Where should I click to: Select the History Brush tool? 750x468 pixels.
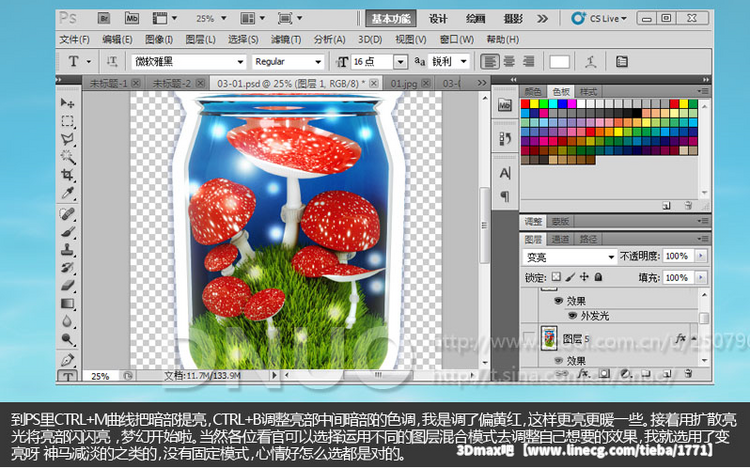tap(67, 267)
